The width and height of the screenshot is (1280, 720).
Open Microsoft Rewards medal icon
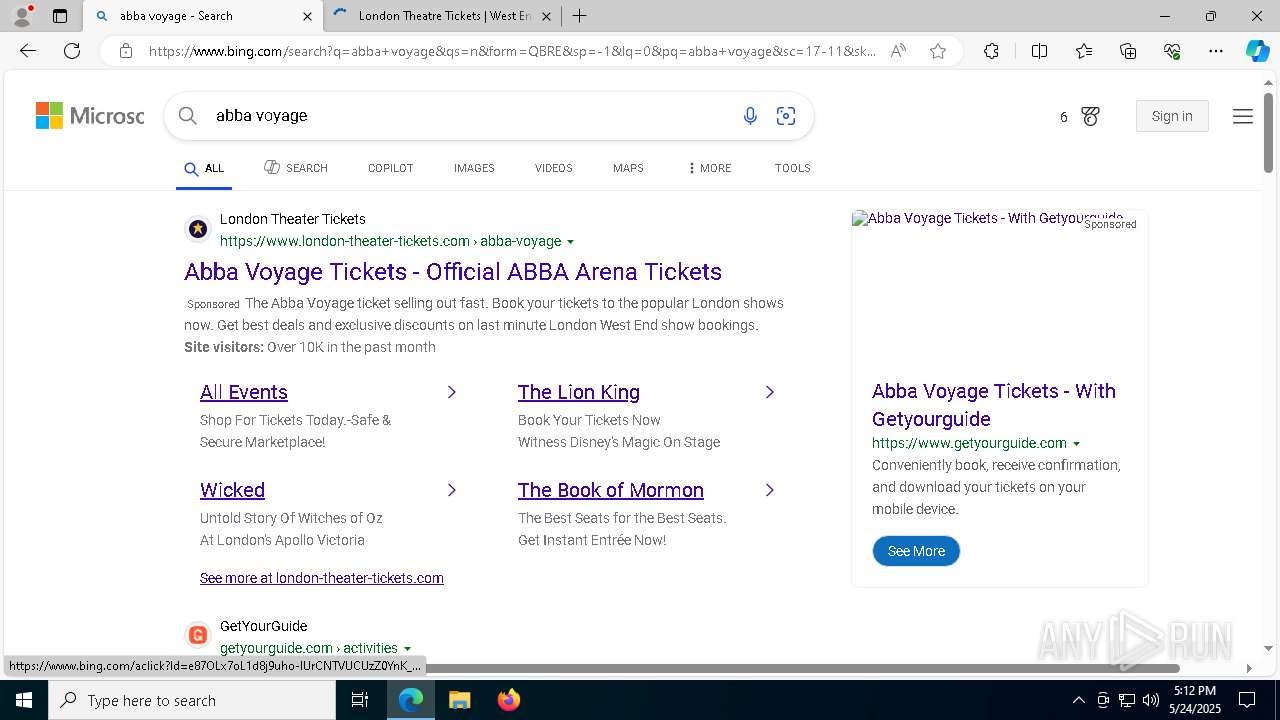click(1090, 116)
